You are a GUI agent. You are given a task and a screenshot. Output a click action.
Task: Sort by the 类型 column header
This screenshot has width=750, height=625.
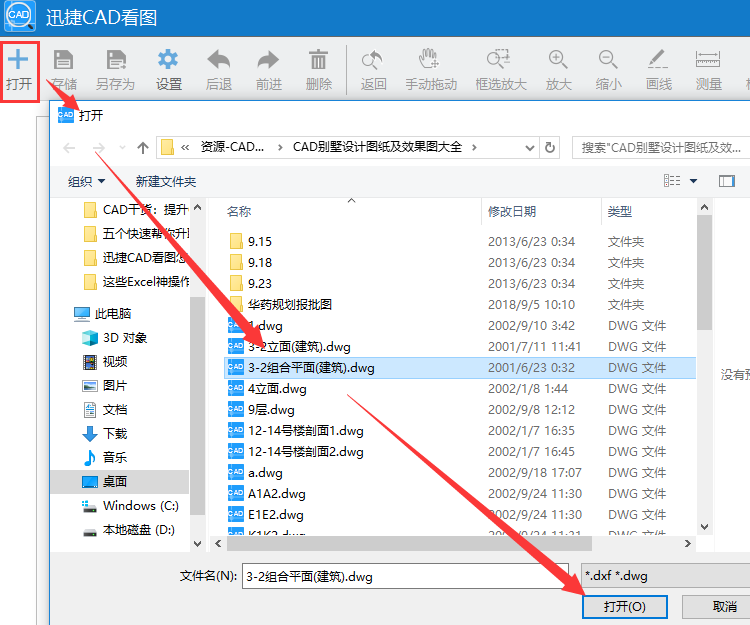(620, 211)
